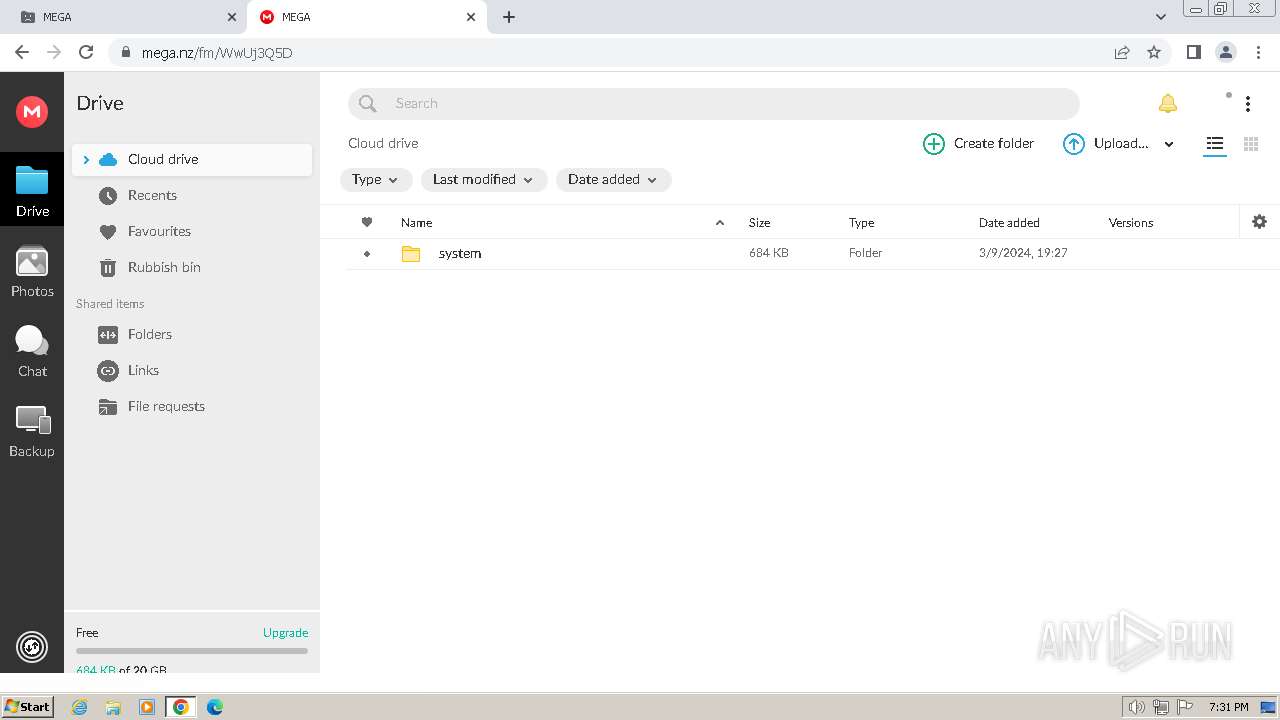Go back in browser
Viewport: 1280px width, 720px height.
(x=22, y=52)
